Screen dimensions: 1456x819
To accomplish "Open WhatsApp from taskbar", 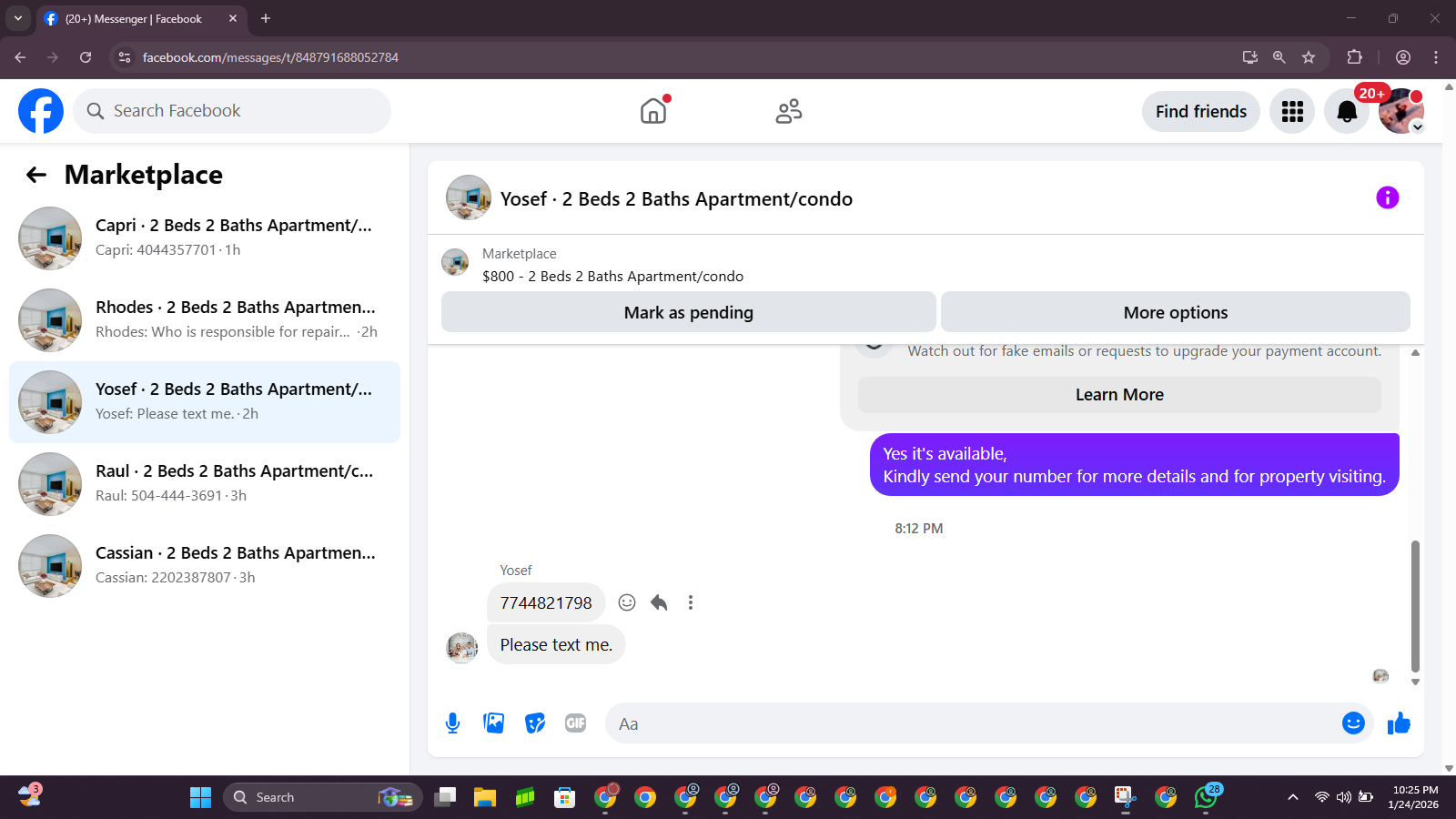I will [1206, 797].
